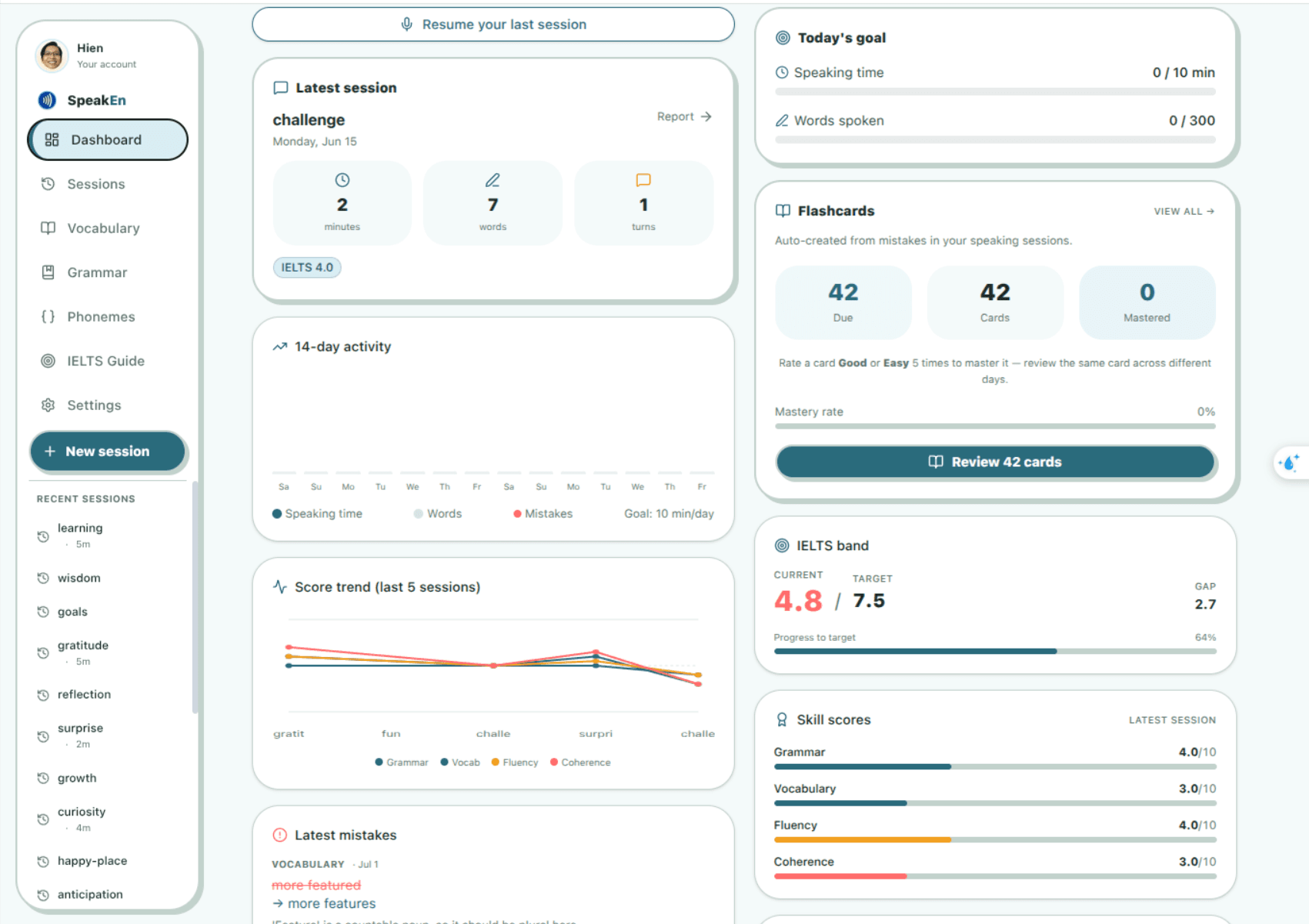
Task: Click the Latest session chat icon
Action: (x=281, y=88)
